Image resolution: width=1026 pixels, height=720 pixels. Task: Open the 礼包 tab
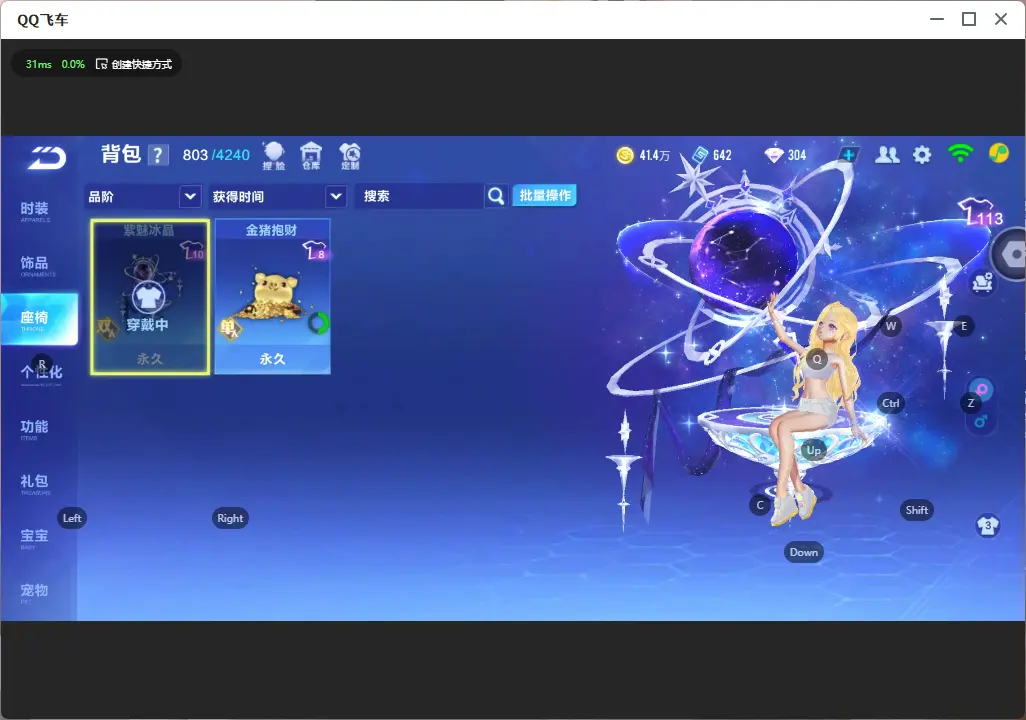click(x=35, y=482)
